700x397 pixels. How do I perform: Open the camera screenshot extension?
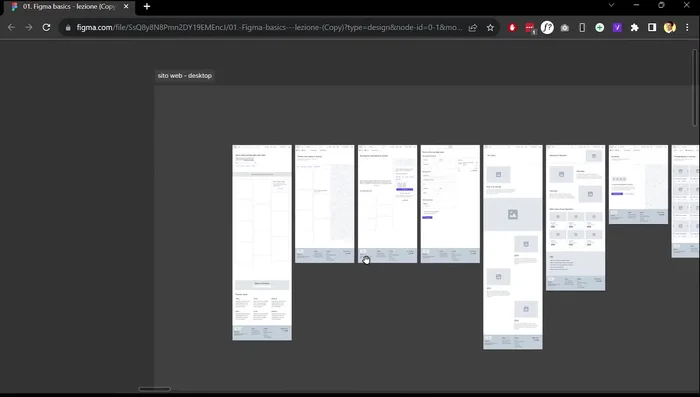(565, 28)
